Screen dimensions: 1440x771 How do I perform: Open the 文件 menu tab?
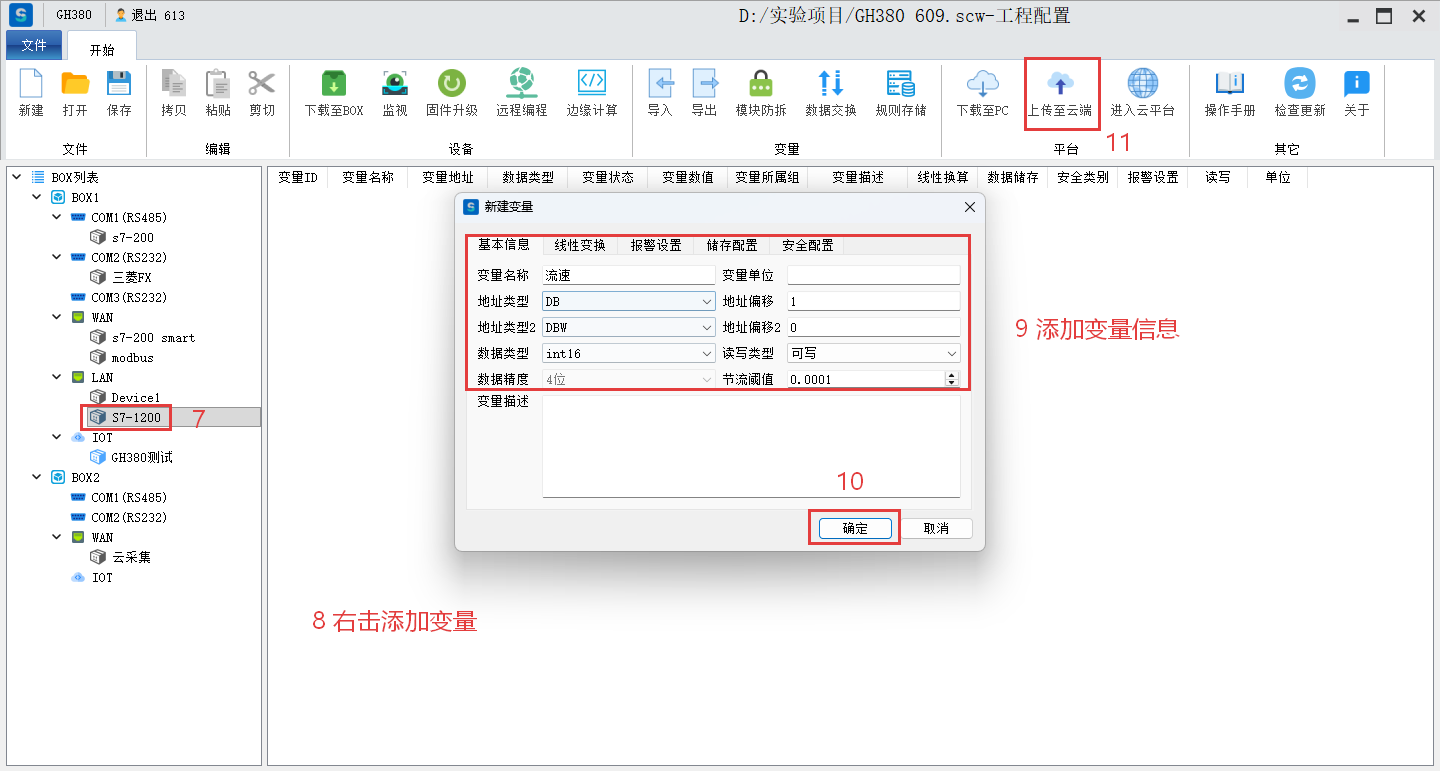[34, 46]
